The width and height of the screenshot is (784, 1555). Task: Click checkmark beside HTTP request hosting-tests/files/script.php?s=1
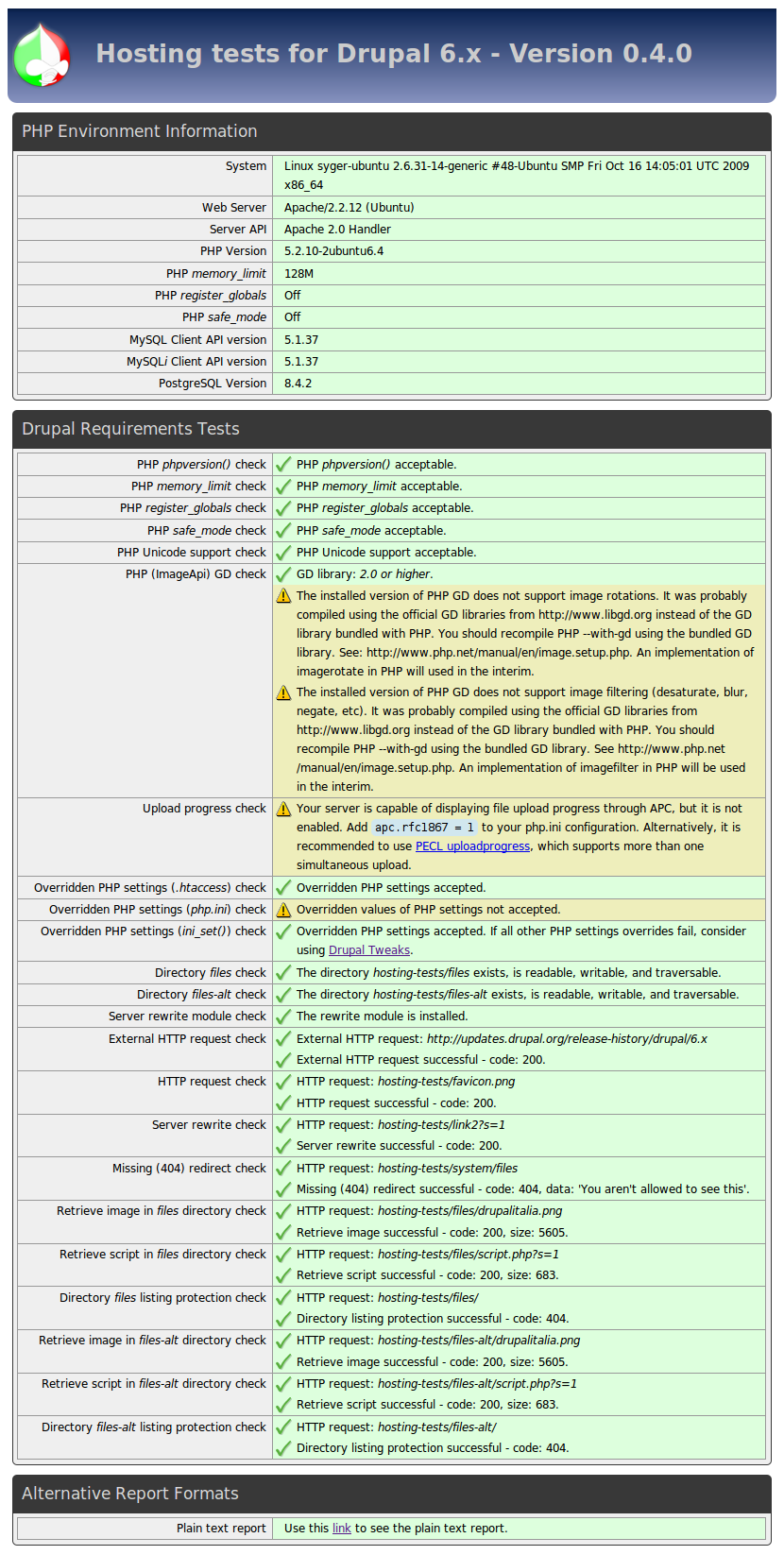pos(283,1255)
